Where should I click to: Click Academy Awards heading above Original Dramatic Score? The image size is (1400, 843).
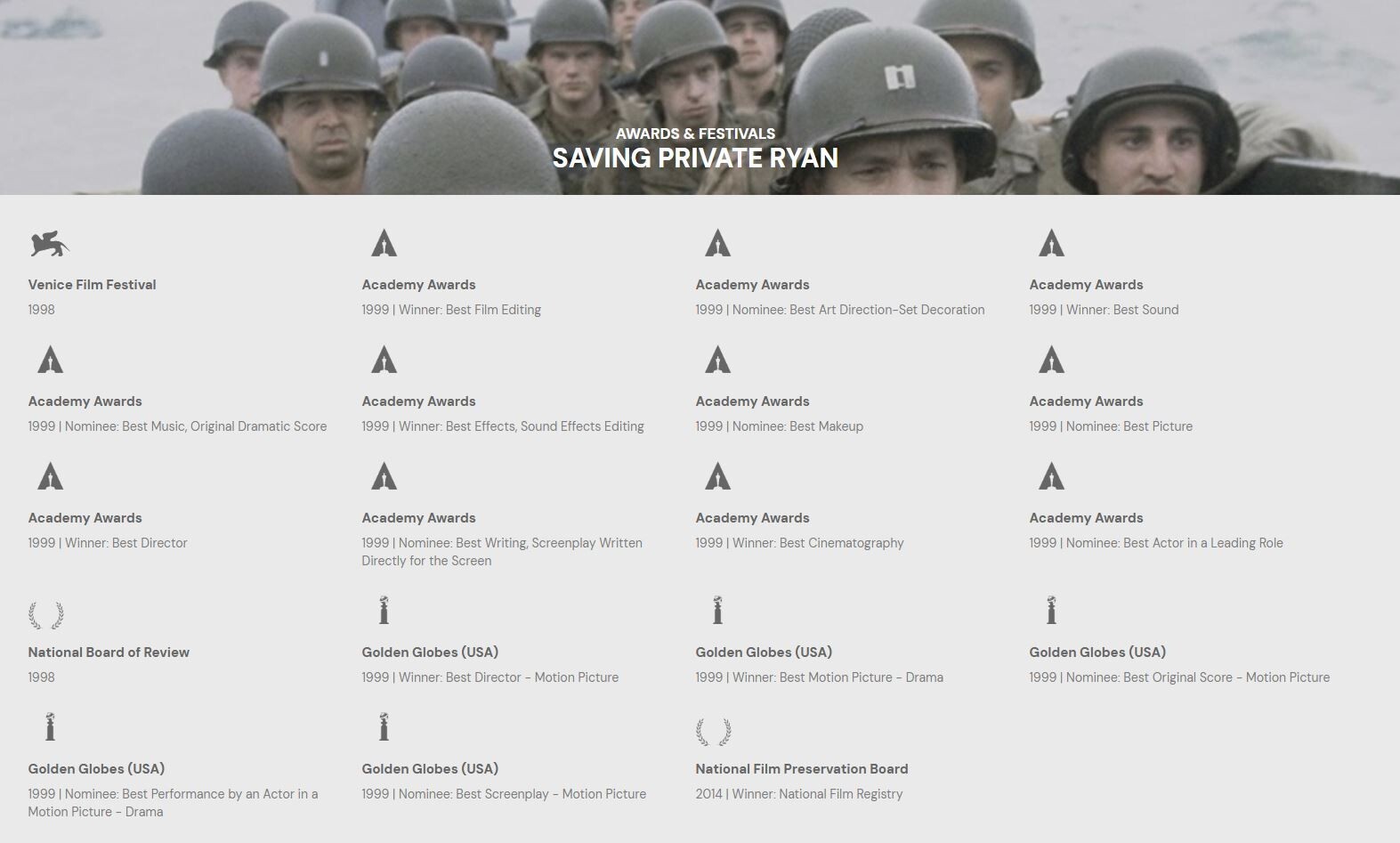(x=85, y=401)
